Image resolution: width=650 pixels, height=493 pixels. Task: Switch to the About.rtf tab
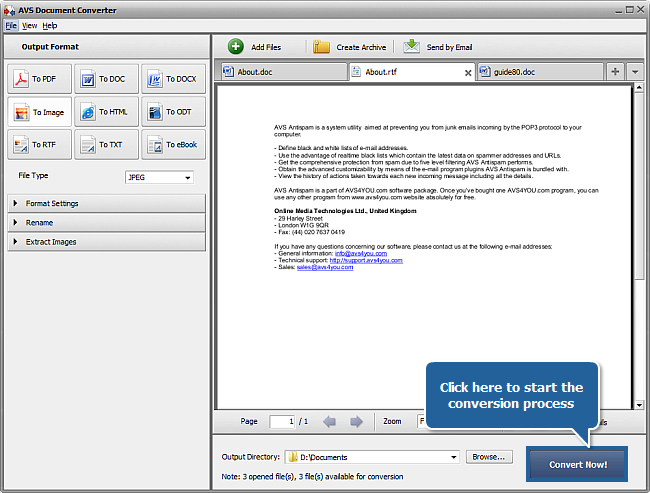tap(412, 72)
